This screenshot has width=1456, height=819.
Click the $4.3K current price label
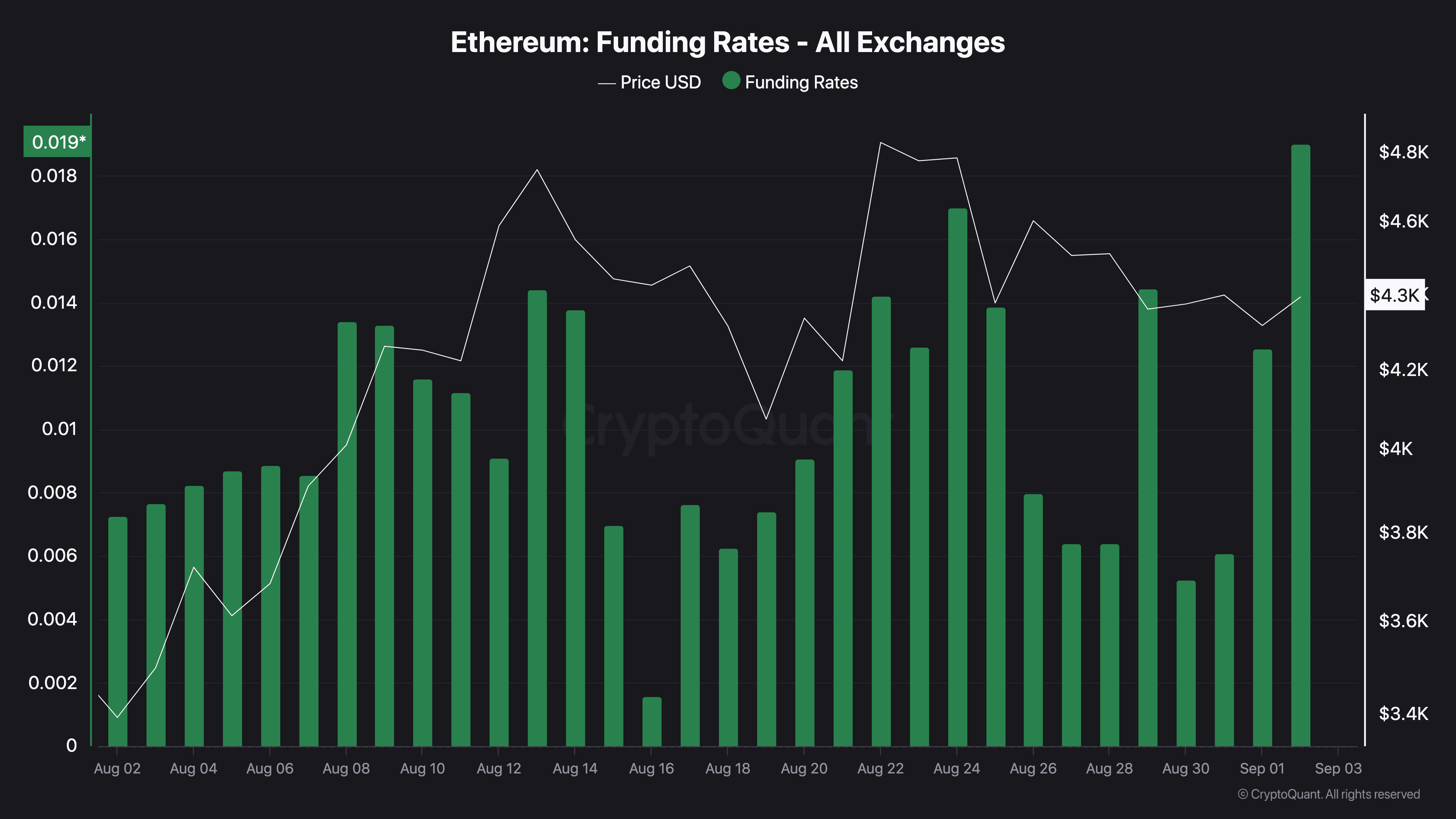pos(1394,294)
